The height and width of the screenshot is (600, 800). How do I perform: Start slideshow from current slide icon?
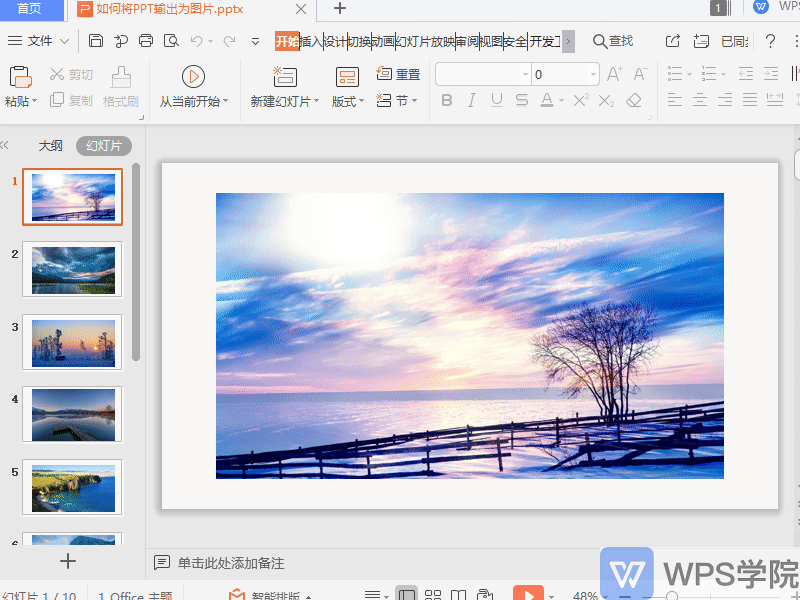click(193, 77)
